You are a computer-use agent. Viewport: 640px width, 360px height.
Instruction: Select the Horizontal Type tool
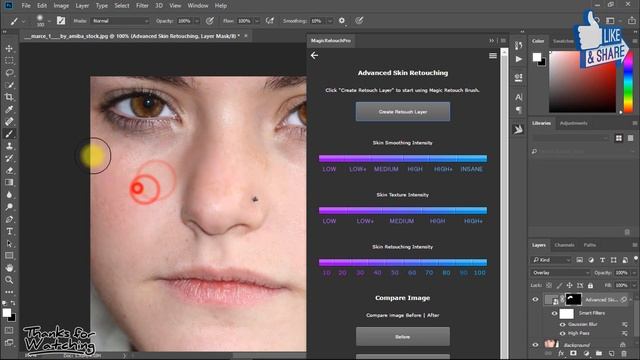coord(9,231)
